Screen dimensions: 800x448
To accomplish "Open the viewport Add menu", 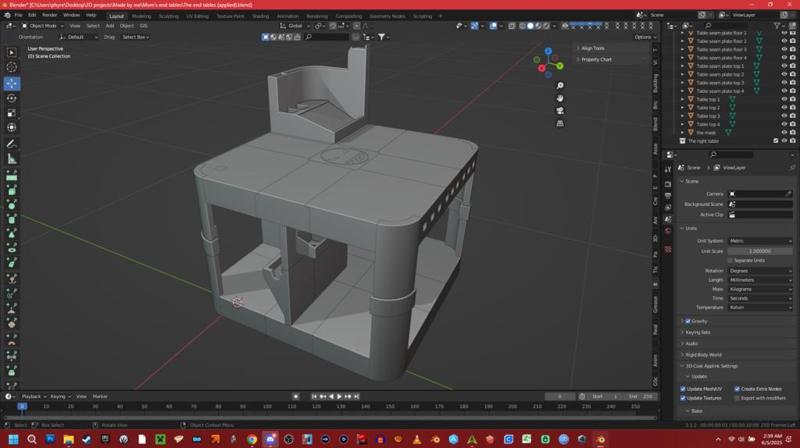I will tap(110, 26).
